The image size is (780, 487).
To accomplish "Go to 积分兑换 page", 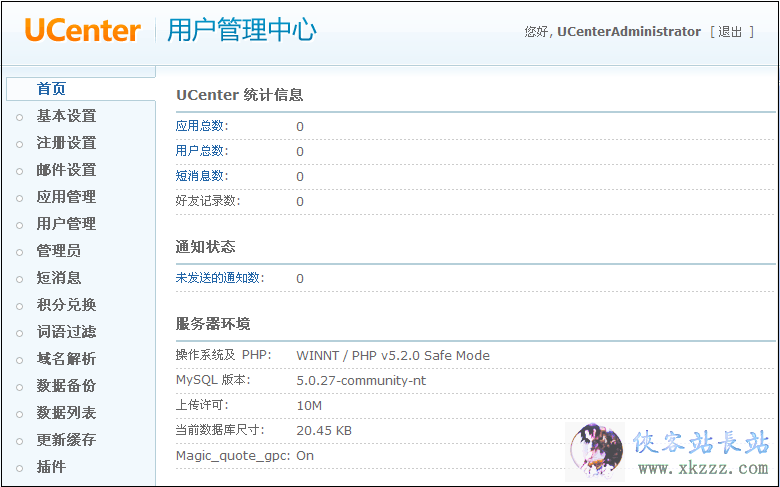I will click(x=66, y=304).
